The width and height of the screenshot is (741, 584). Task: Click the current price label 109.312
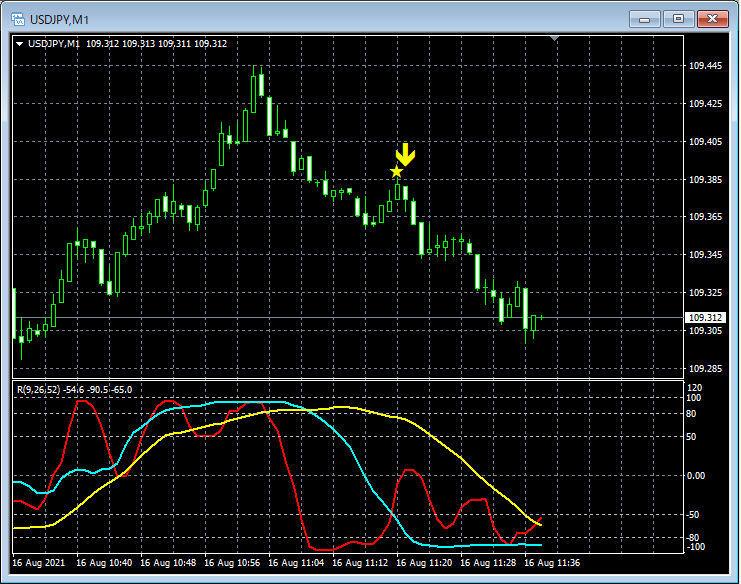pos(705,318)
